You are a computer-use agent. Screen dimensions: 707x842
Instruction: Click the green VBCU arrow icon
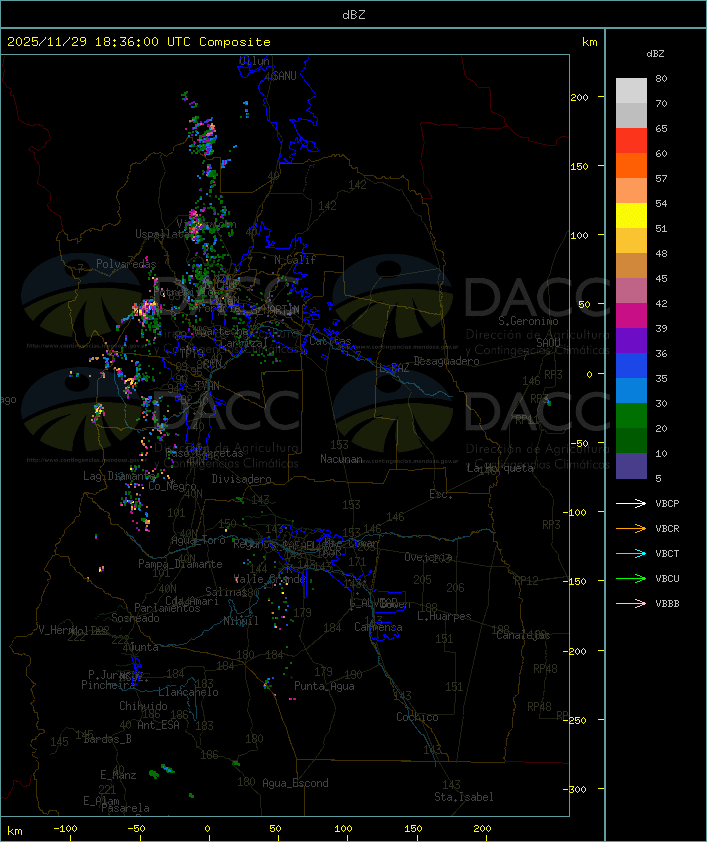pyautogui.click(x=631, y=578)
